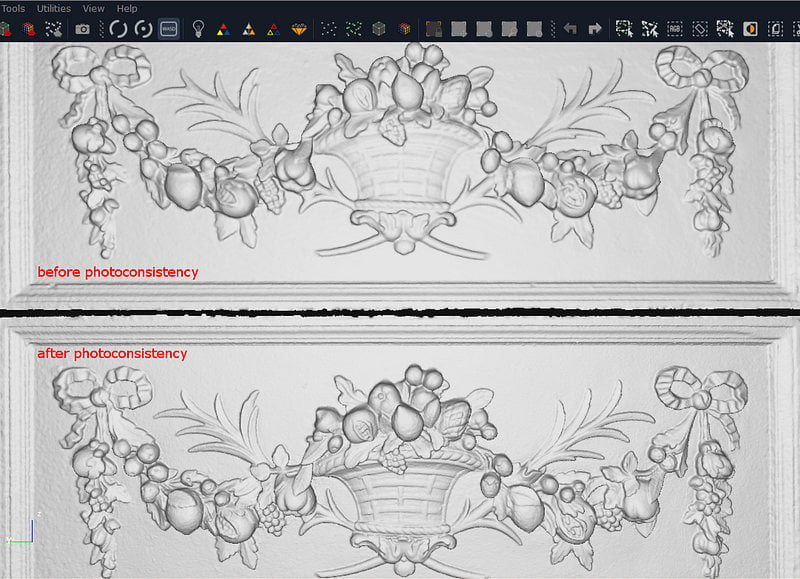Open the Tools menu

tap(13, 8)
